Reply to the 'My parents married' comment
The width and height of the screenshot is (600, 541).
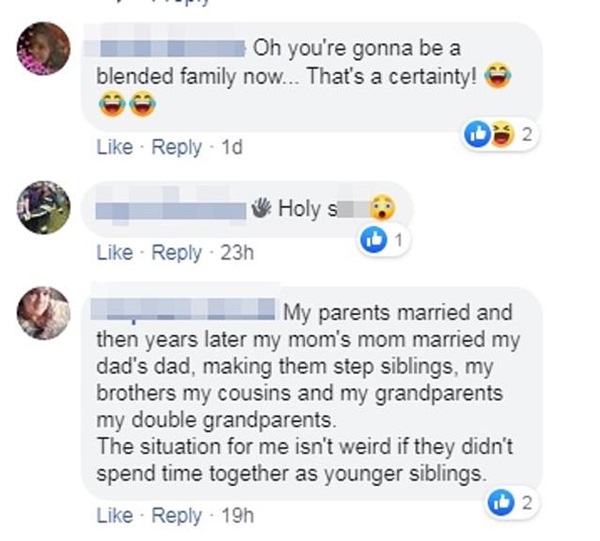(x=176, y=516)
